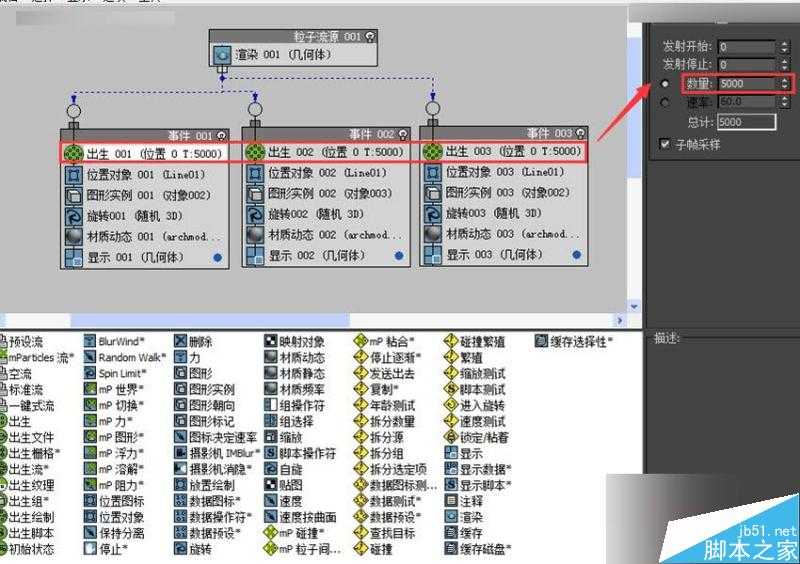The height and width of the screenshot is (564, 800).
Task: Click 数量 spinner arrows
Action: point(784,83)
